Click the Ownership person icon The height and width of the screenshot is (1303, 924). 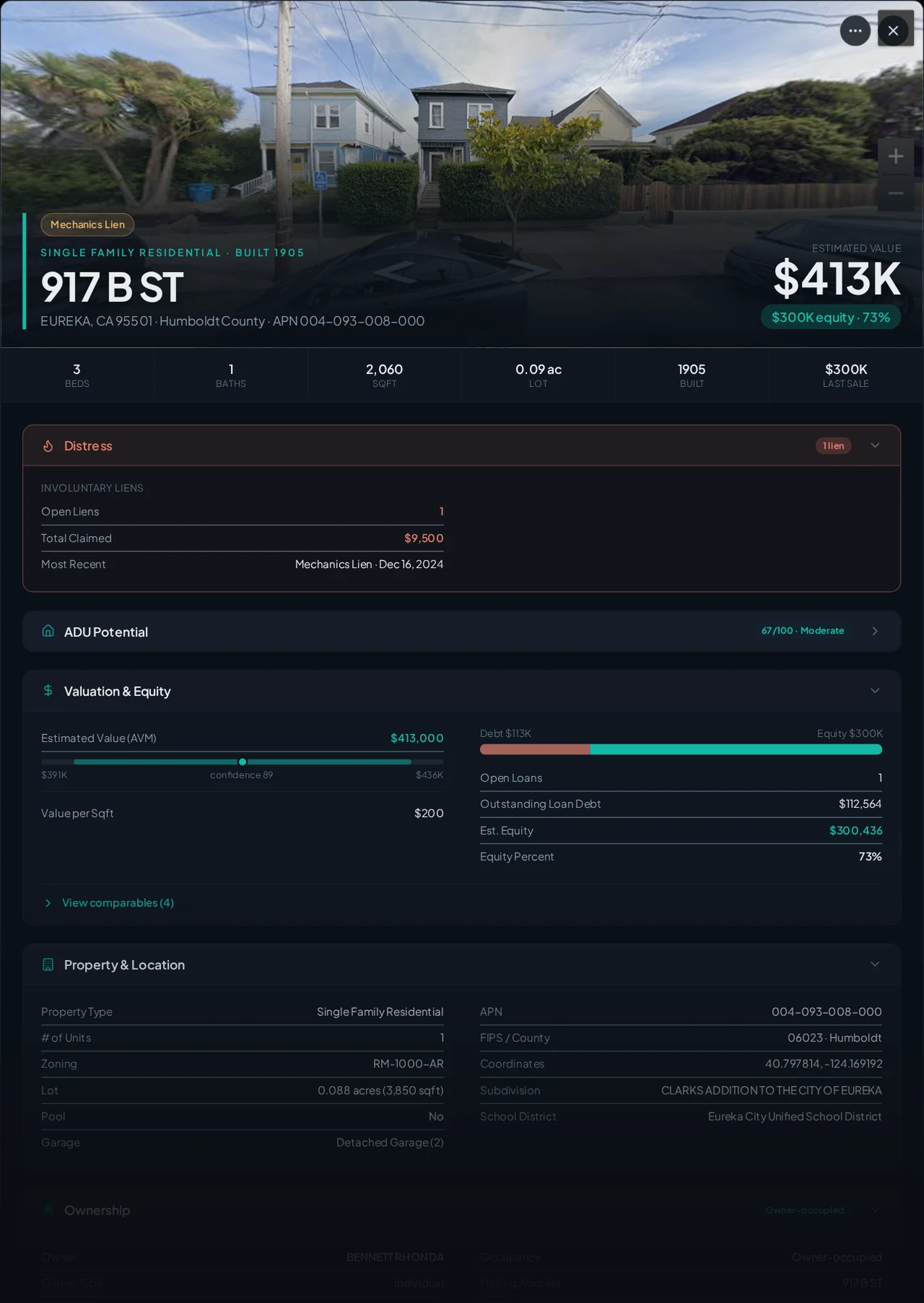48,1210
